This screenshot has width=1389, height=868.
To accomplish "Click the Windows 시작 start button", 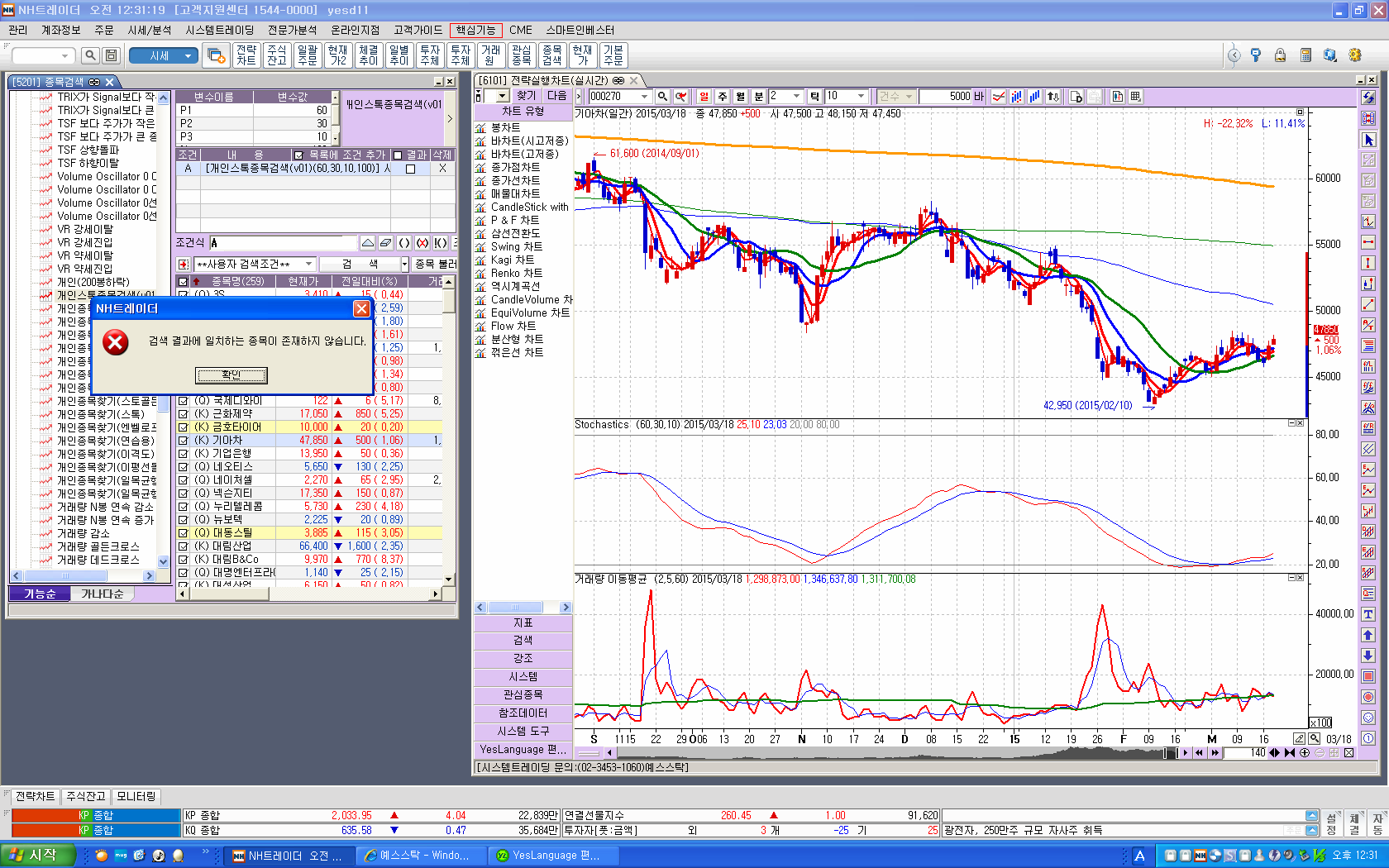I will (x=36, y=856).
